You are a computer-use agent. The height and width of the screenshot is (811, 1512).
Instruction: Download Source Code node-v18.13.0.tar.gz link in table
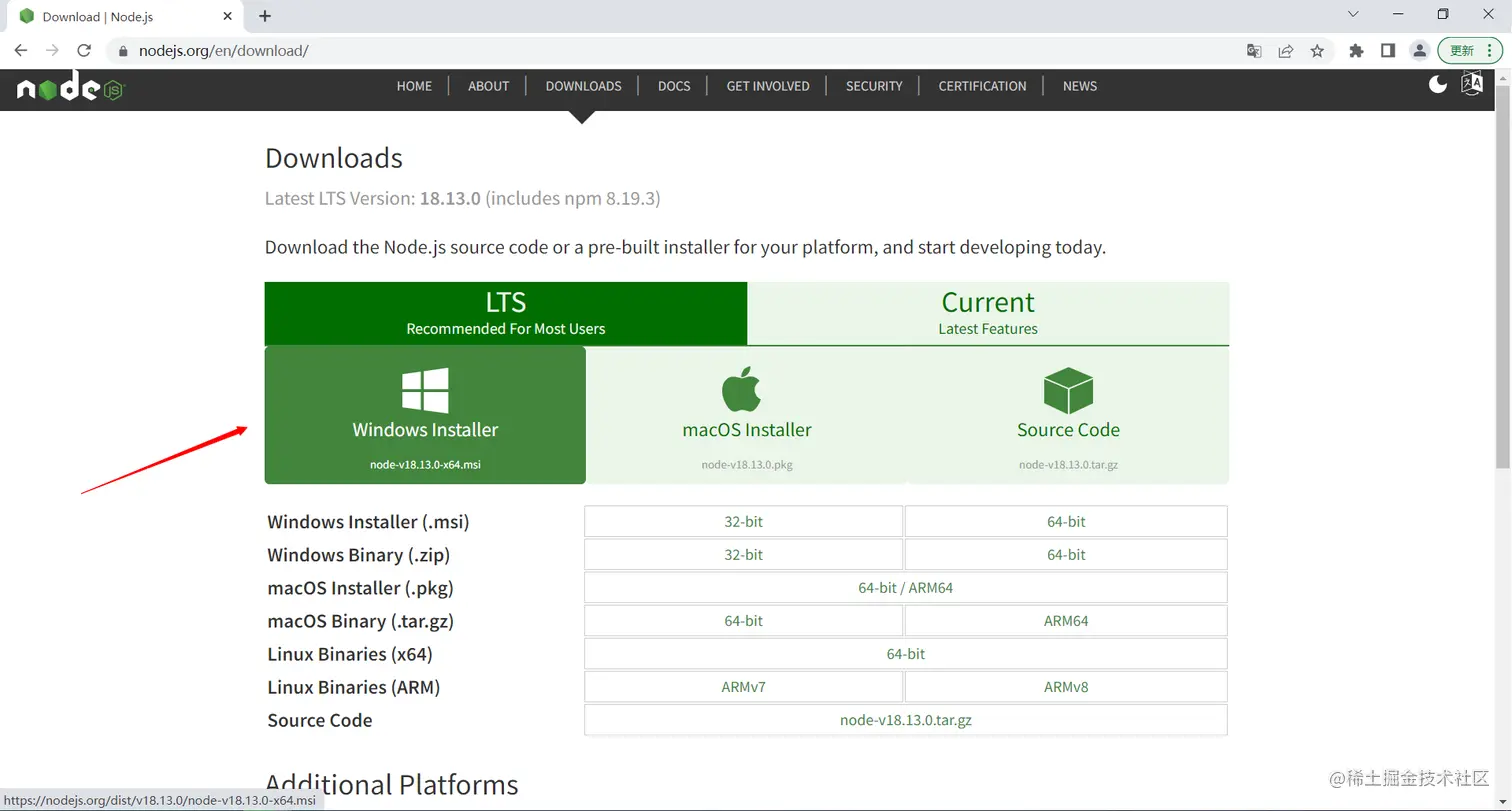[x=906, y=720]
